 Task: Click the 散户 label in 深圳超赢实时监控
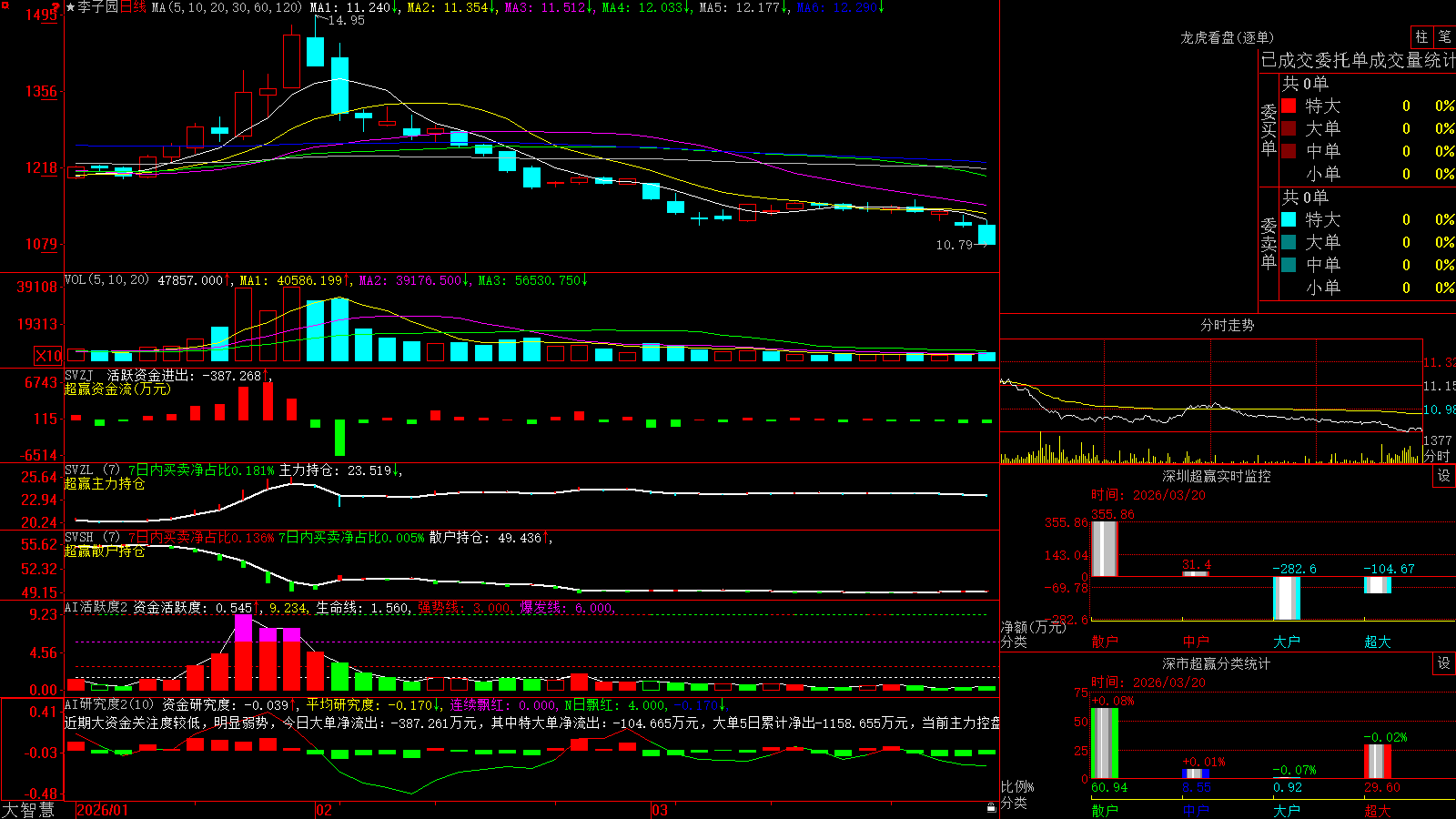1105,642
